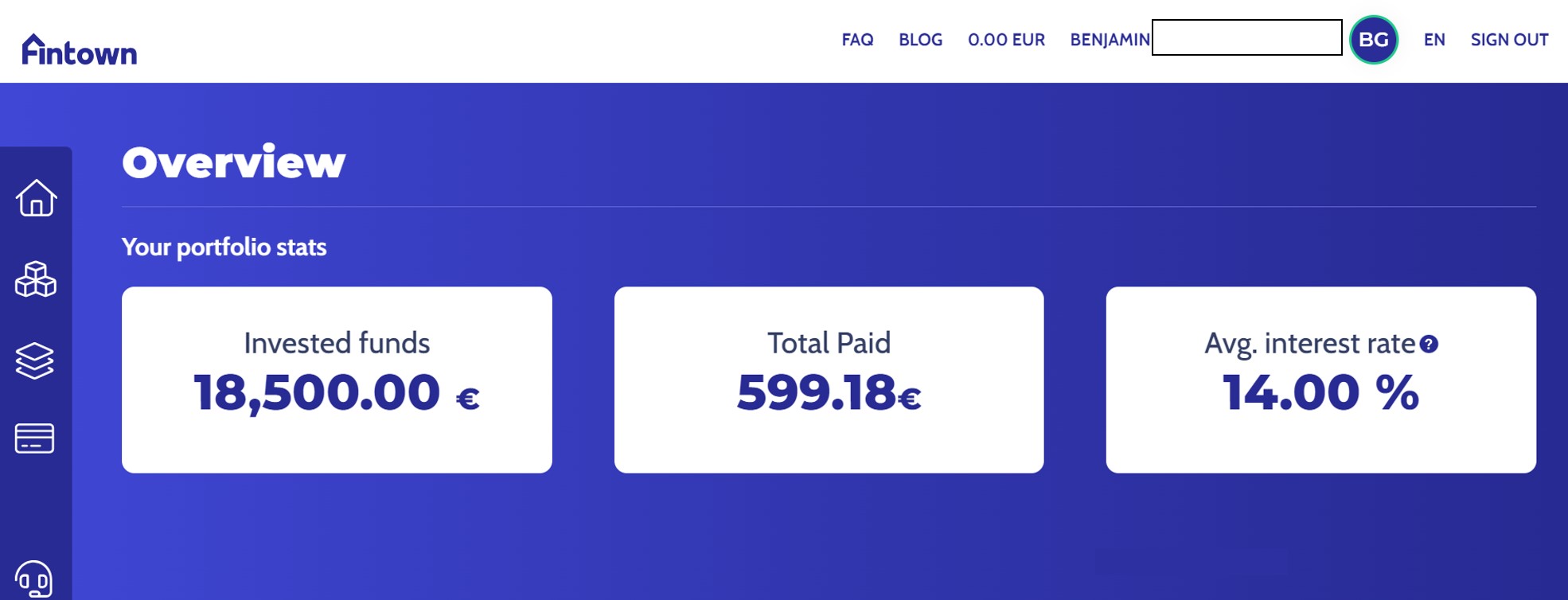Click the average interest rate help icon

(1430, 344)
